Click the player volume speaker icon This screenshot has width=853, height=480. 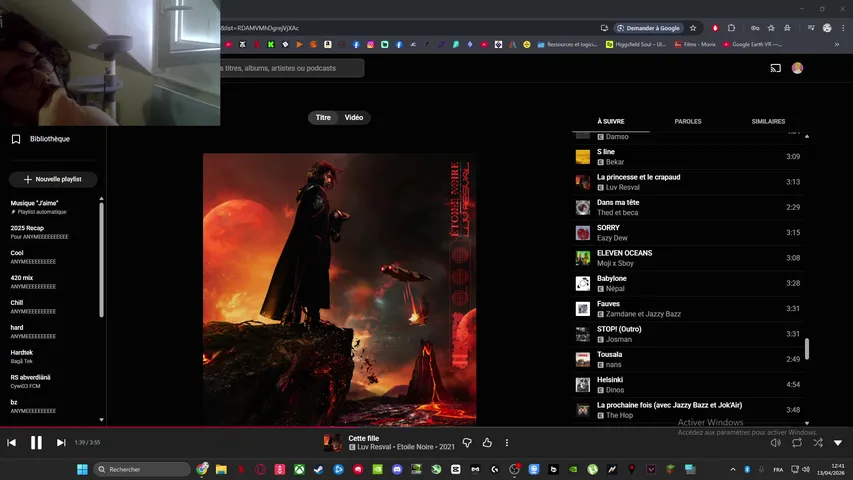776,443
